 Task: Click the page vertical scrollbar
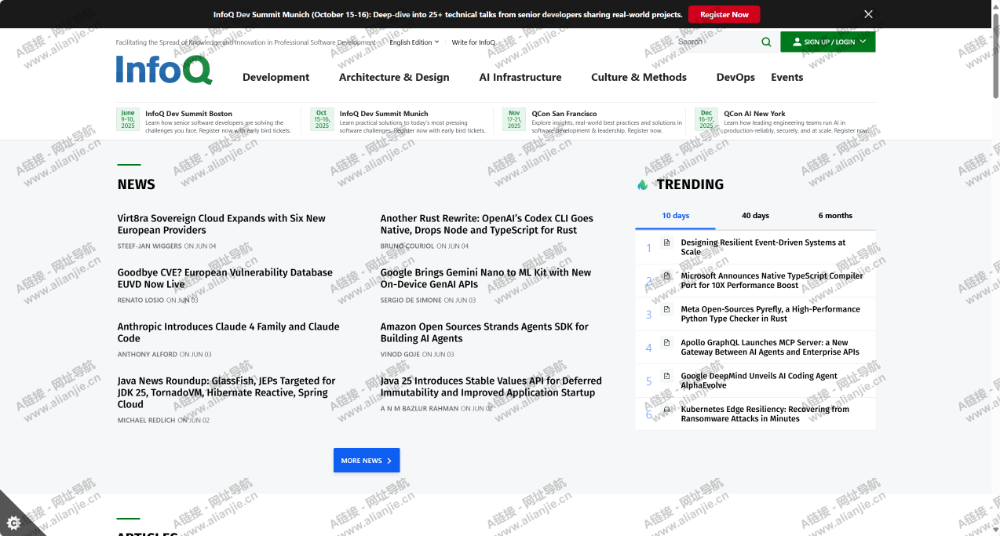(996, 57)
